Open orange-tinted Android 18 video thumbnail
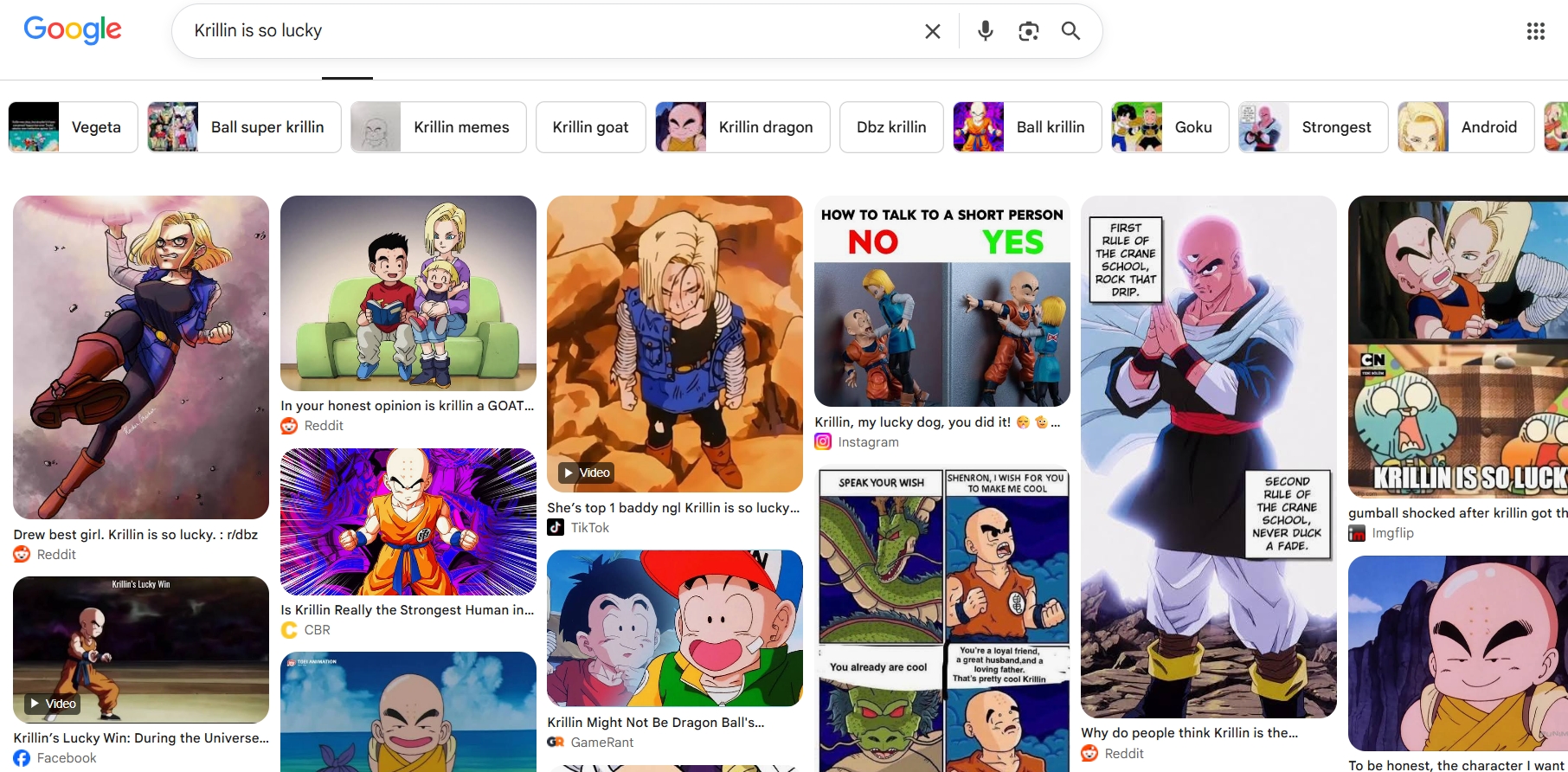Viewport: 1568px width, 772px height. pos(675,344)
